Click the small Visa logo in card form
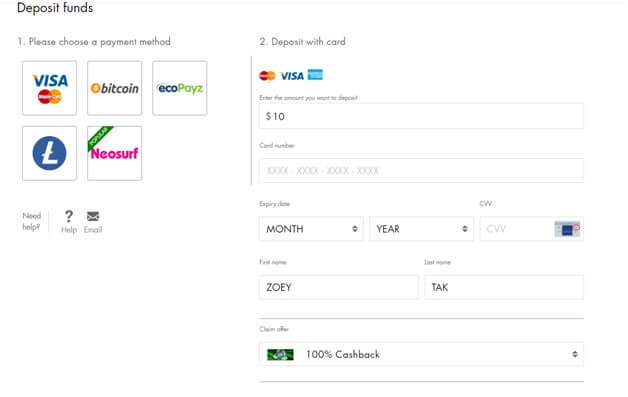 click(x=292, y=76)
